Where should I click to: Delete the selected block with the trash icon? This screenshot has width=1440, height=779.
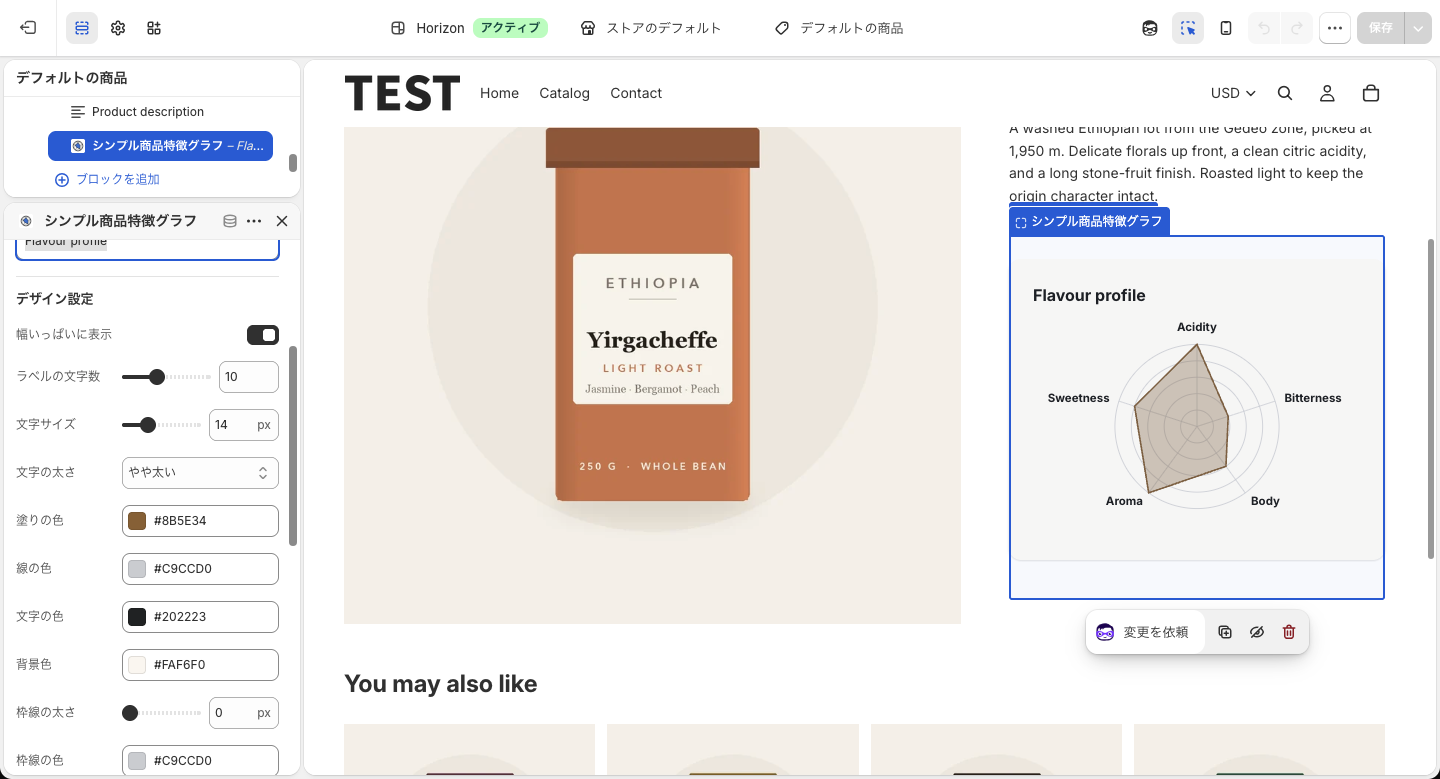(x=1289, y=632)
